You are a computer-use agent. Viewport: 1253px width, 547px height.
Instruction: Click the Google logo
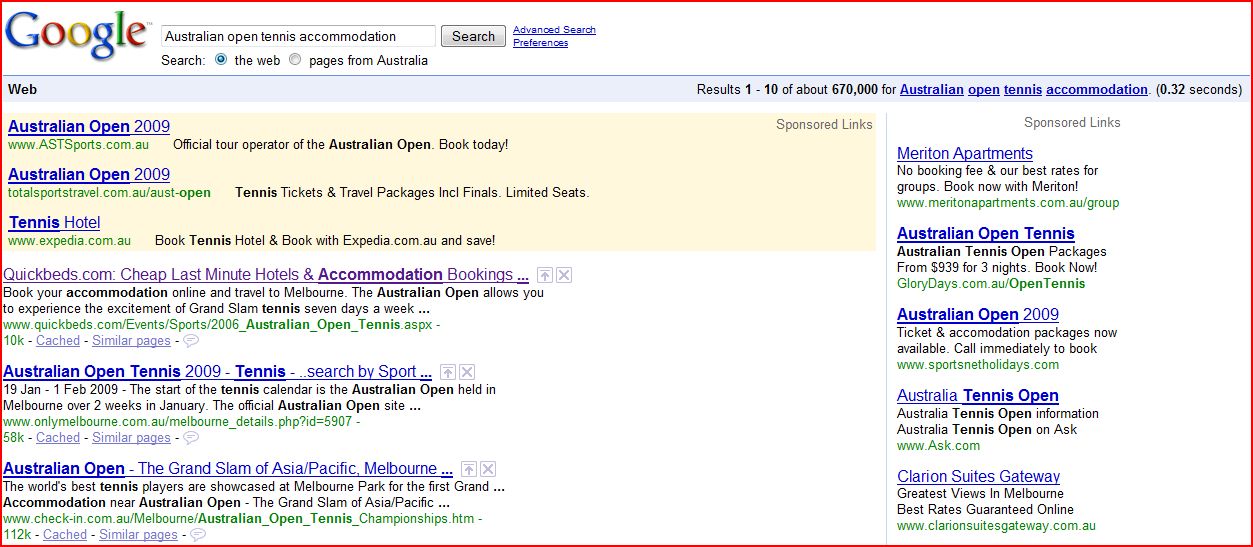(x=76, y=36)
